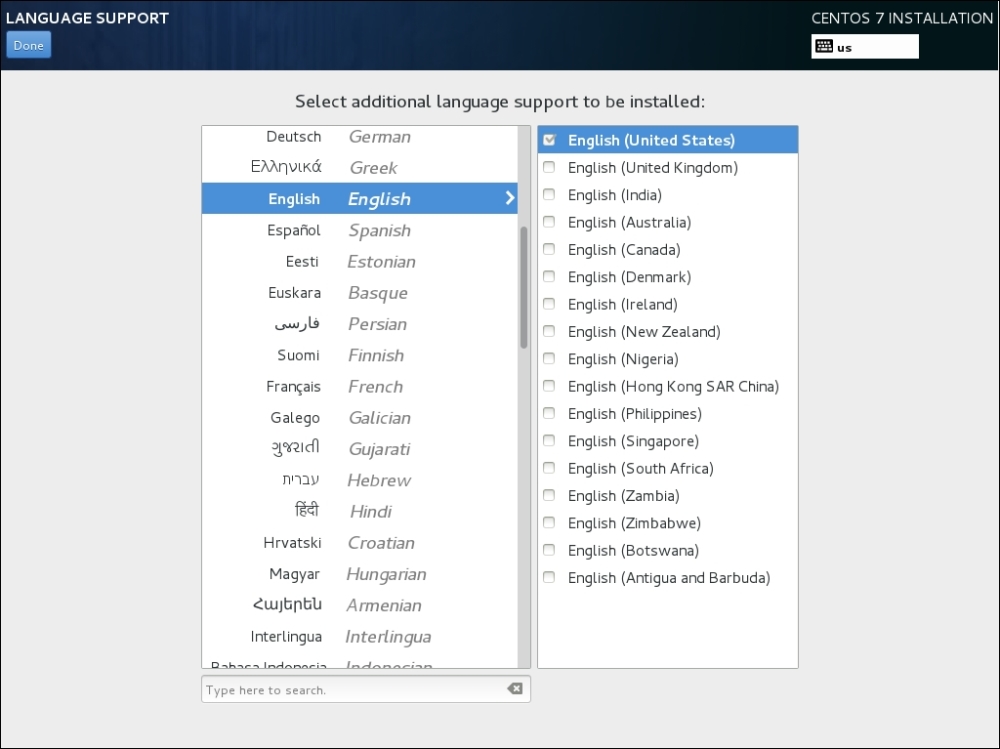Click the arrow on the English row

(x=509, y=198)
